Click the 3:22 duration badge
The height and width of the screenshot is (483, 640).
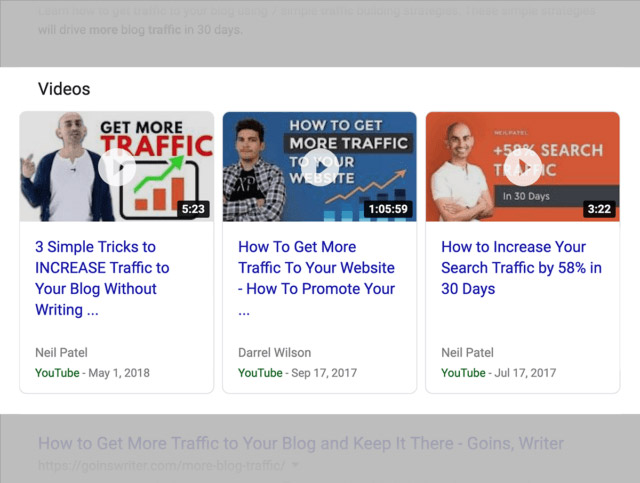coord(597,209)
